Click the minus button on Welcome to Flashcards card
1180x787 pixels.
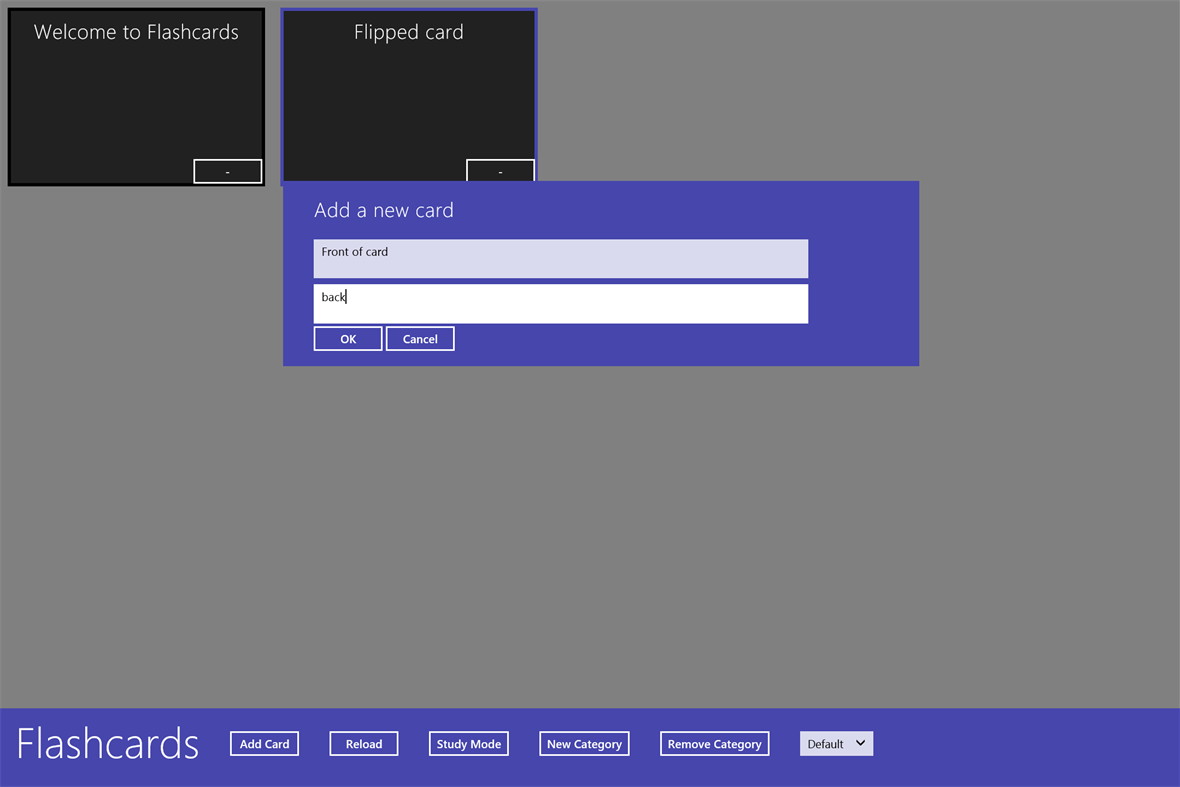click(x=227, y=171)
